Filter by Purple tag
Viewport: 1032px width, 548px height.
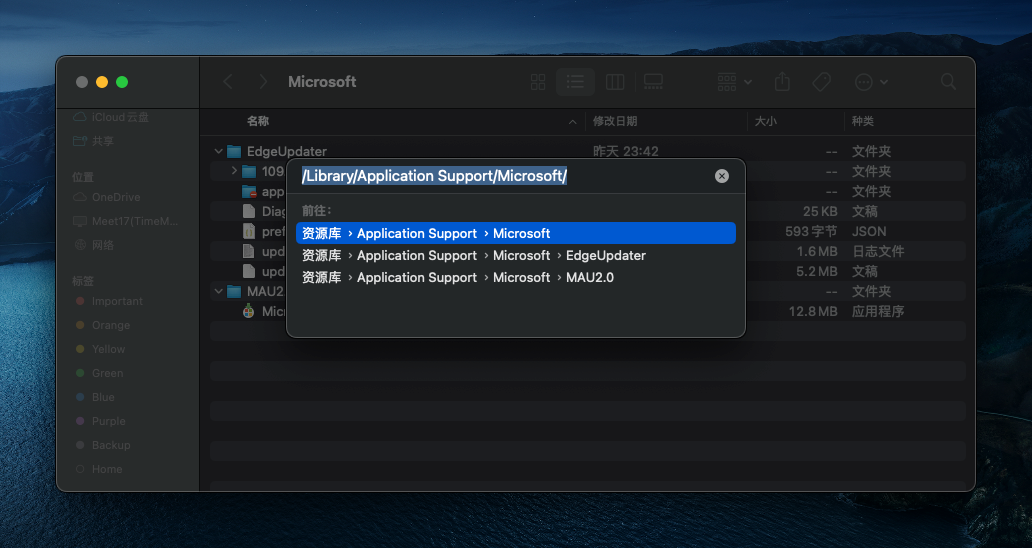[x=109, y=421]
